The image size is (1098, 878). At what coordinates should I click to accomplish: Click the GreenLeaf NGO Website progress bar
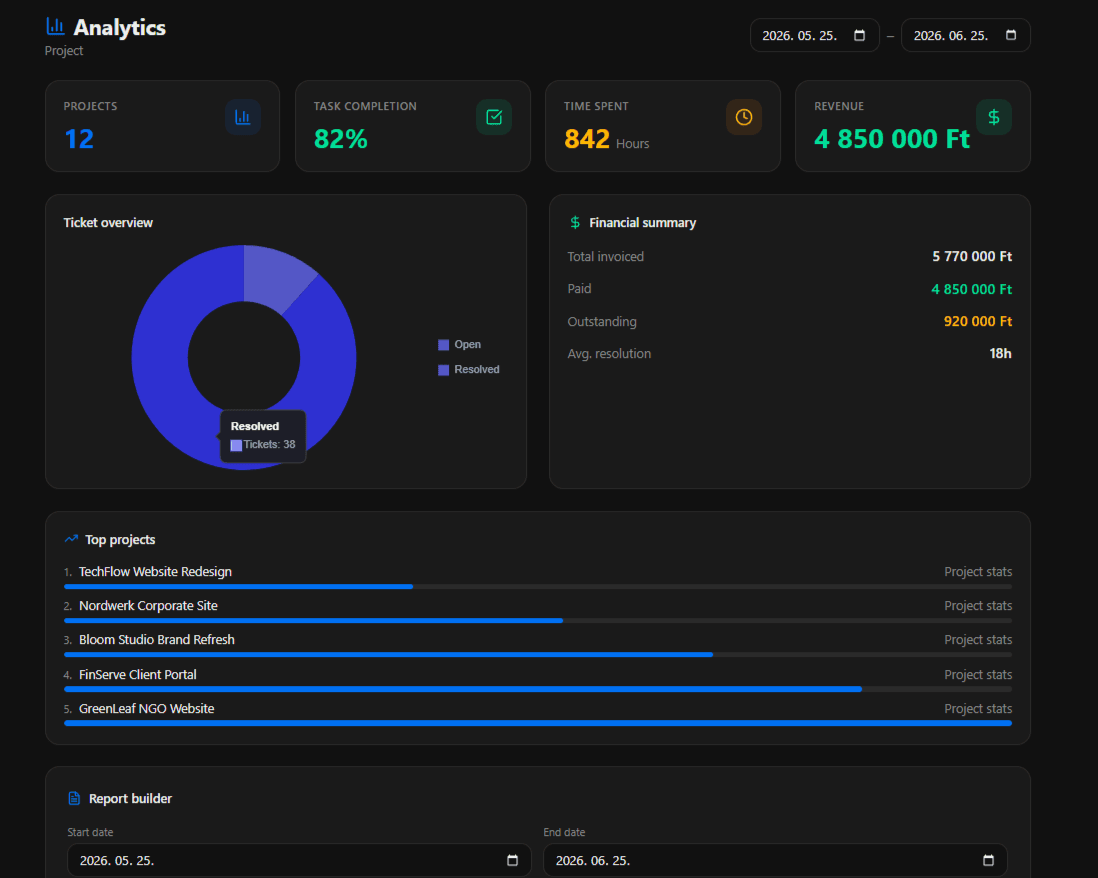pyautogui.click(x=538, y=723)
